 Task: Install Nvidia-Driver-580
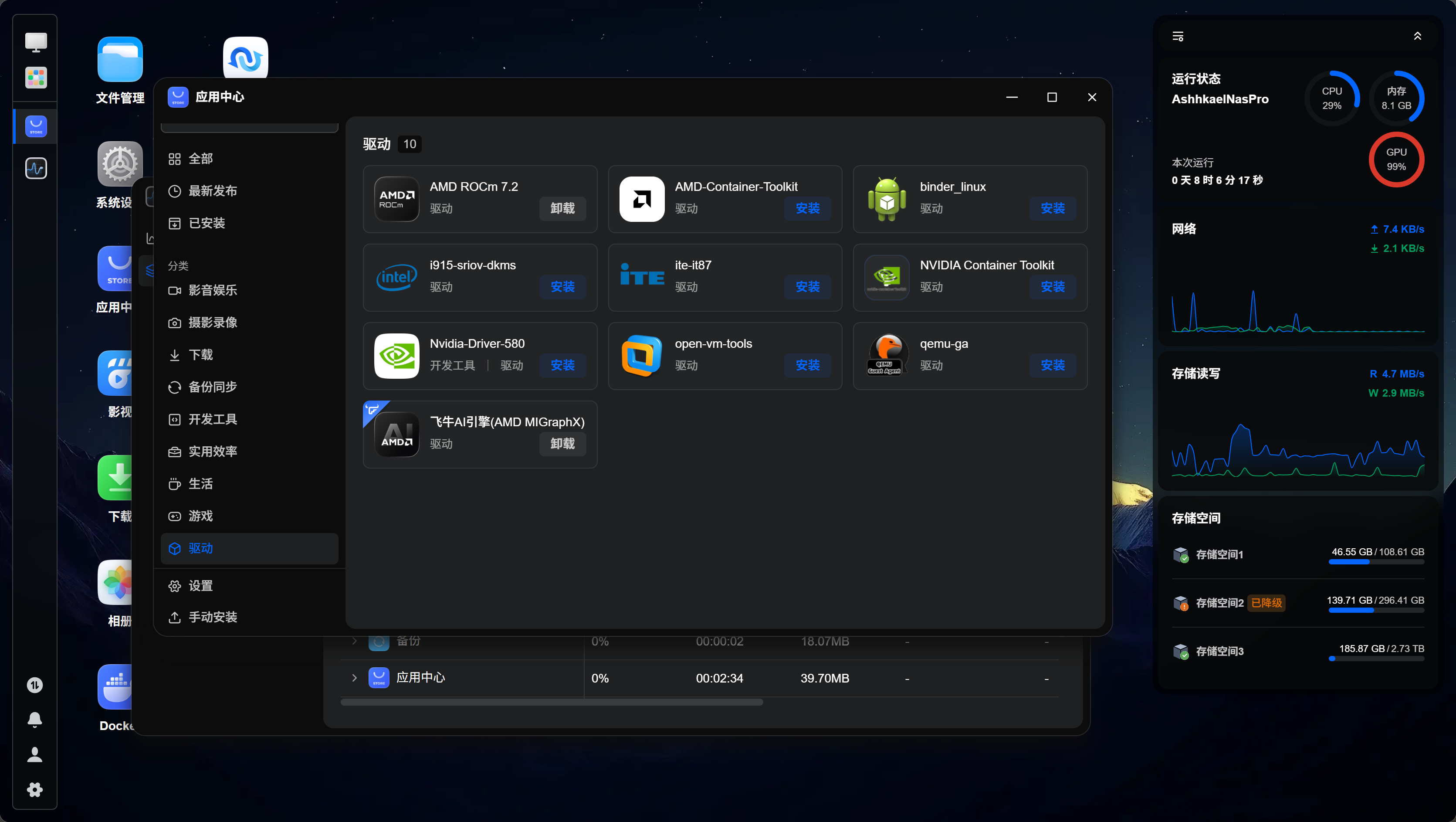pyautogui.click(x=562, y=366)
